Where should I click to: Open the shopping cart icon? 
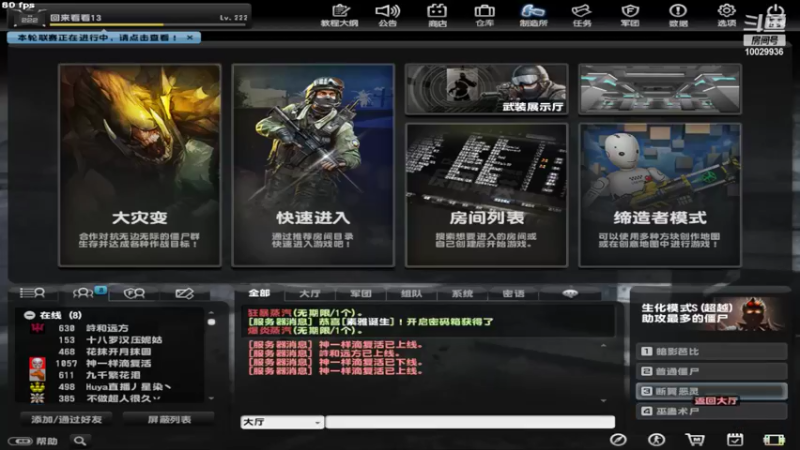(x=695, y=439)
